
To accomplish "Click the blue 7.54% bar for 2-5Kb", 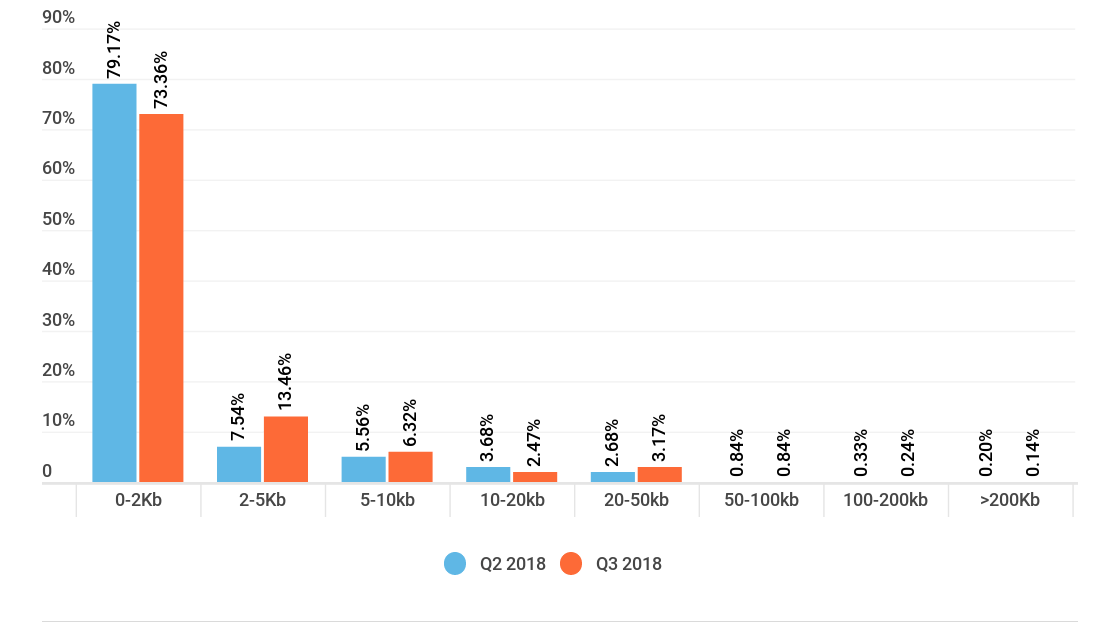I will tap(239, 464).
